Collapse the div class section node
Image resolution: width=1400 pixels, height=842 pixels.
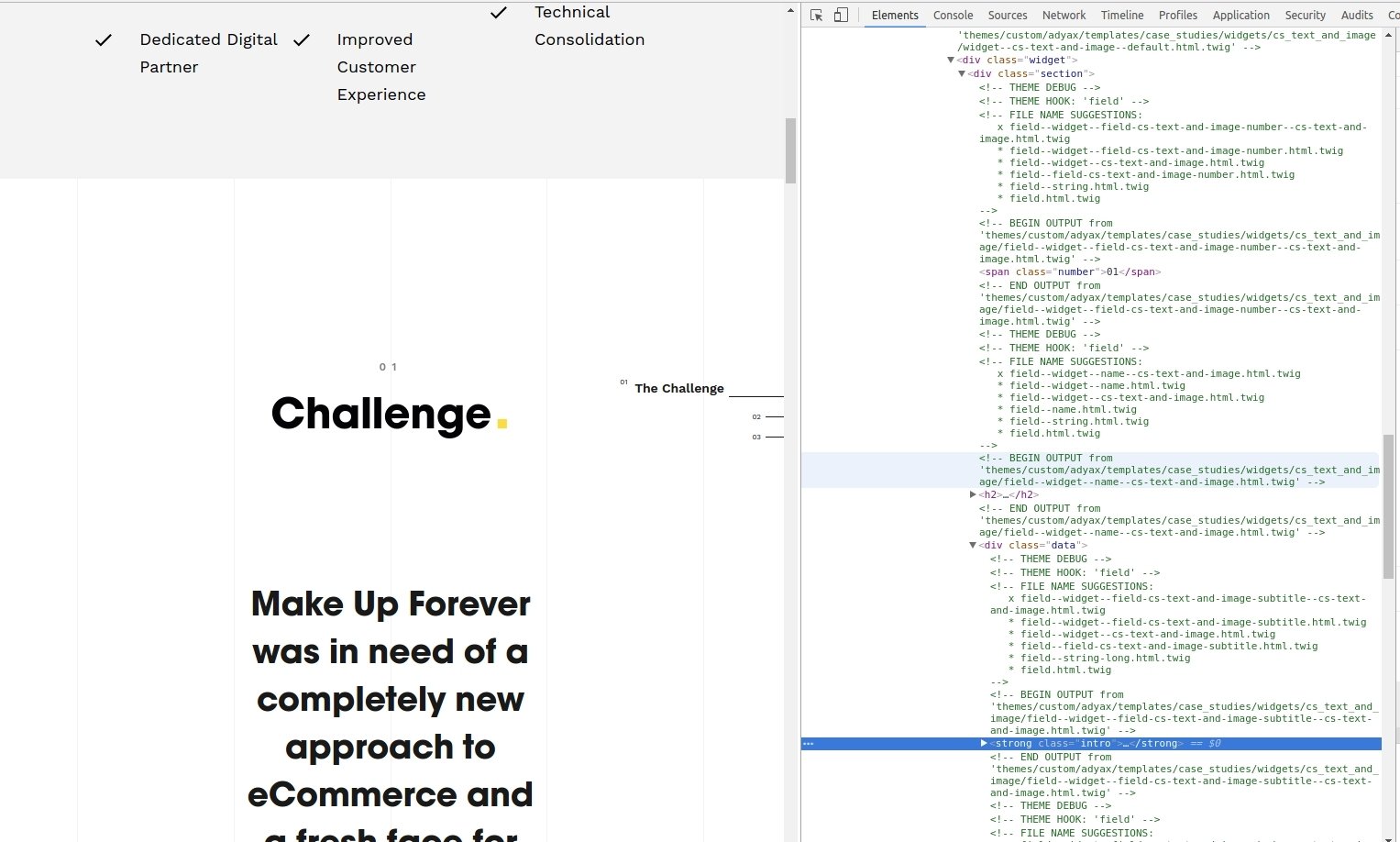962,73
